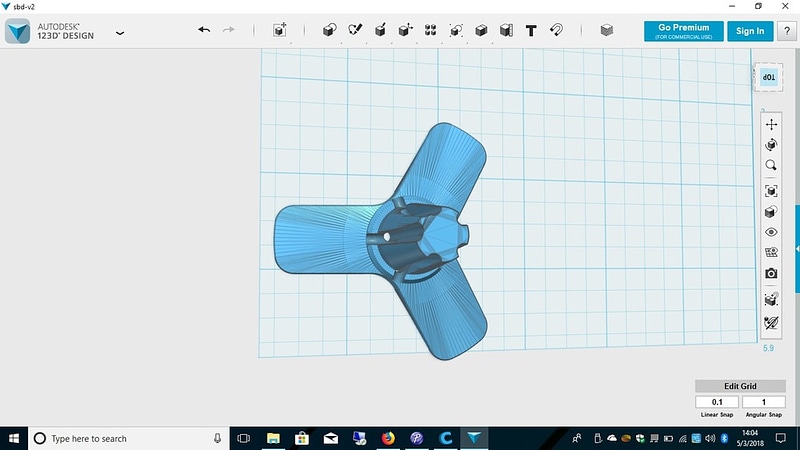This screenshot has height=450, width=800.
Task: Click the view cube face
Action: click(x=769, y=78)
